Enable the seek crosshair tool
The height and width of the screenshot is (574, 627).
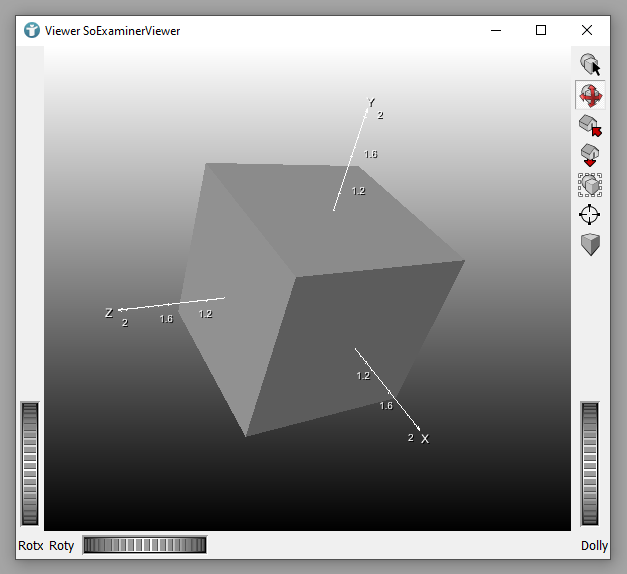pyautogui.click(x=590, y=214)
